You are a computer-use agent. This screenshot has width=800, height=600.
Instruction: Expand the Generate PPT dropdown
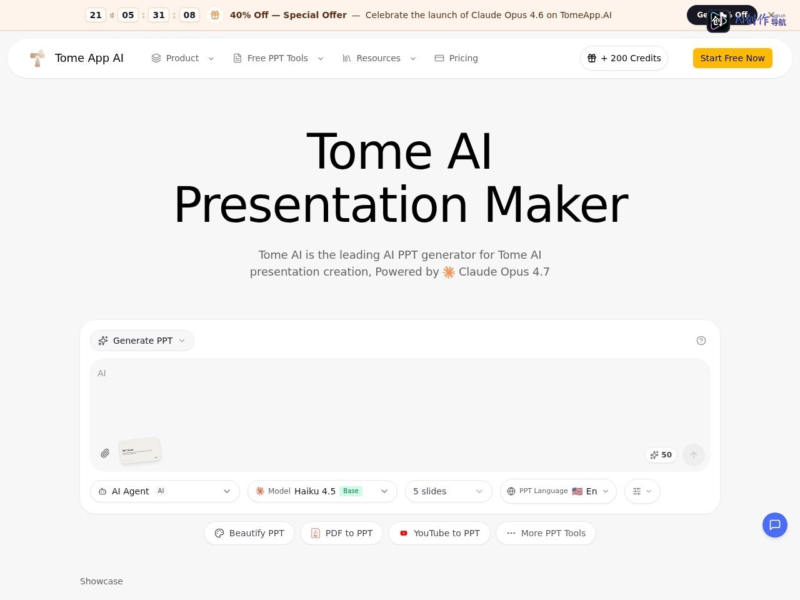[142, 341]
